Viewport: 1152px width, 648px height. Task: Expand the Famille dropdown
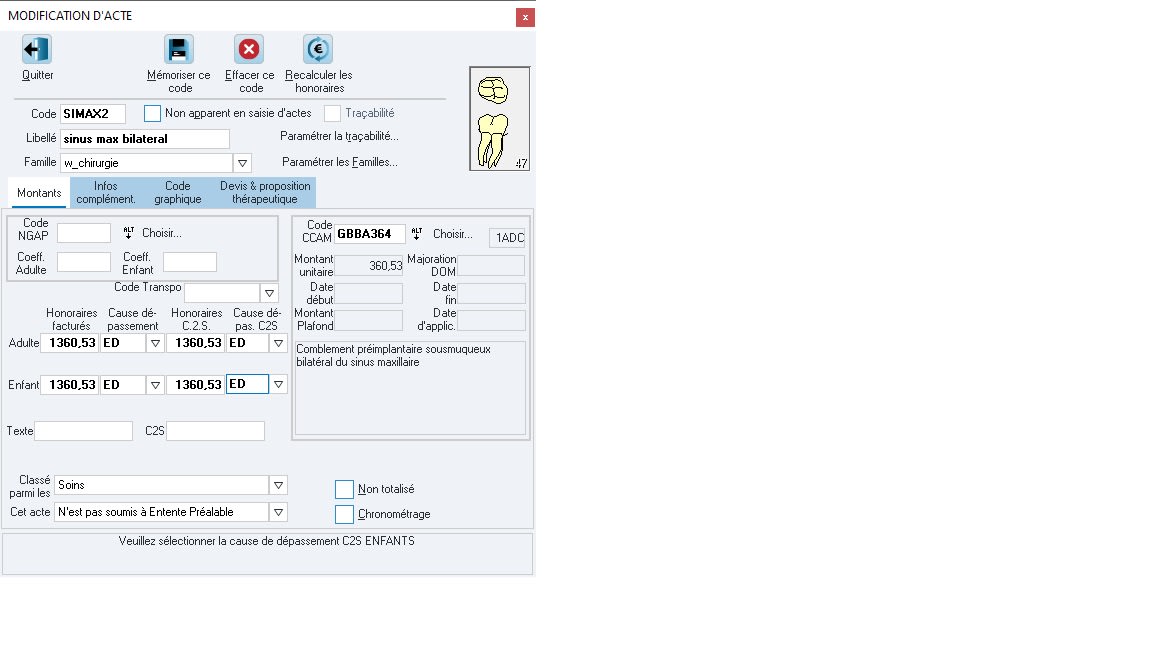coord(242,162)
